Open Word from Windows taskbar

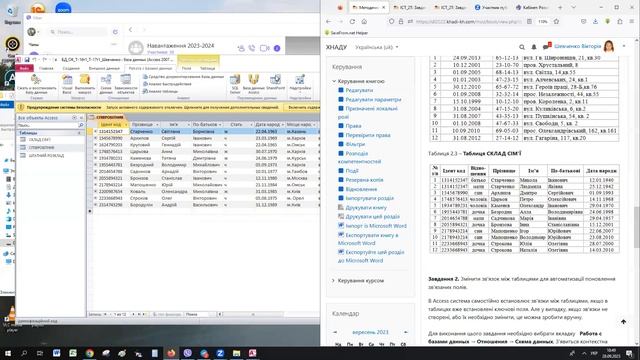pos(56,353)
